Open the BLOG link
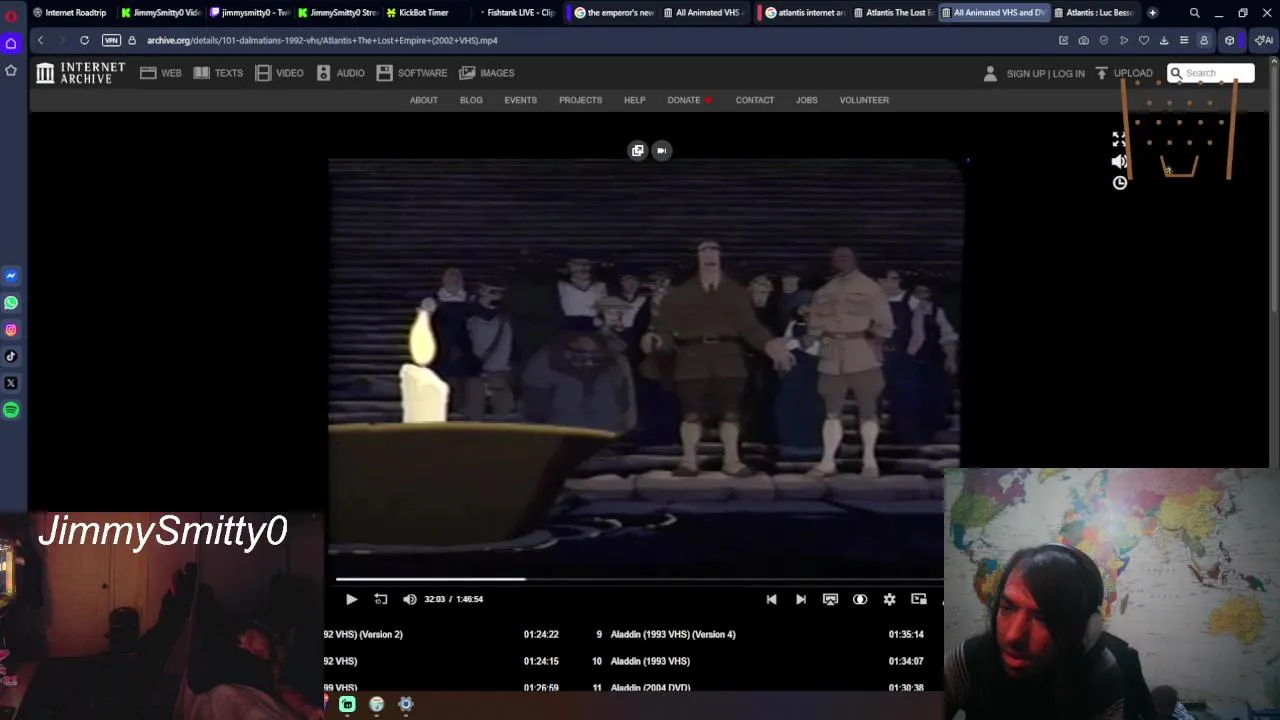 [x=471, y=100]
